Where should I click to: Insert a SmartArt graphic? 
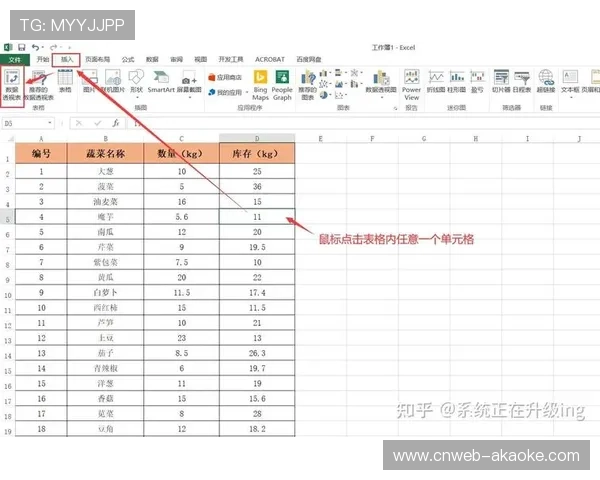[161, 81]
